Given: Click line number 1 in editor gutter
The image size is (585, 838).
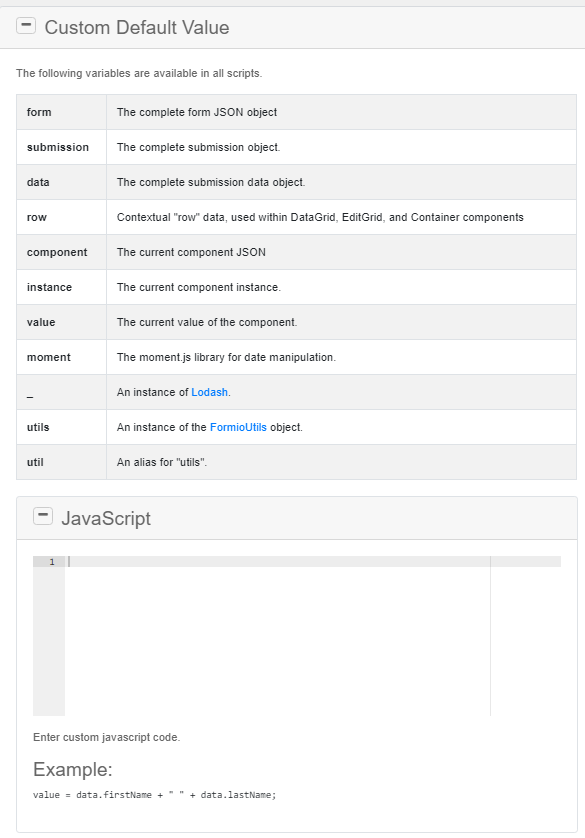Looking at the screenshot, I should tap(52, 562).
